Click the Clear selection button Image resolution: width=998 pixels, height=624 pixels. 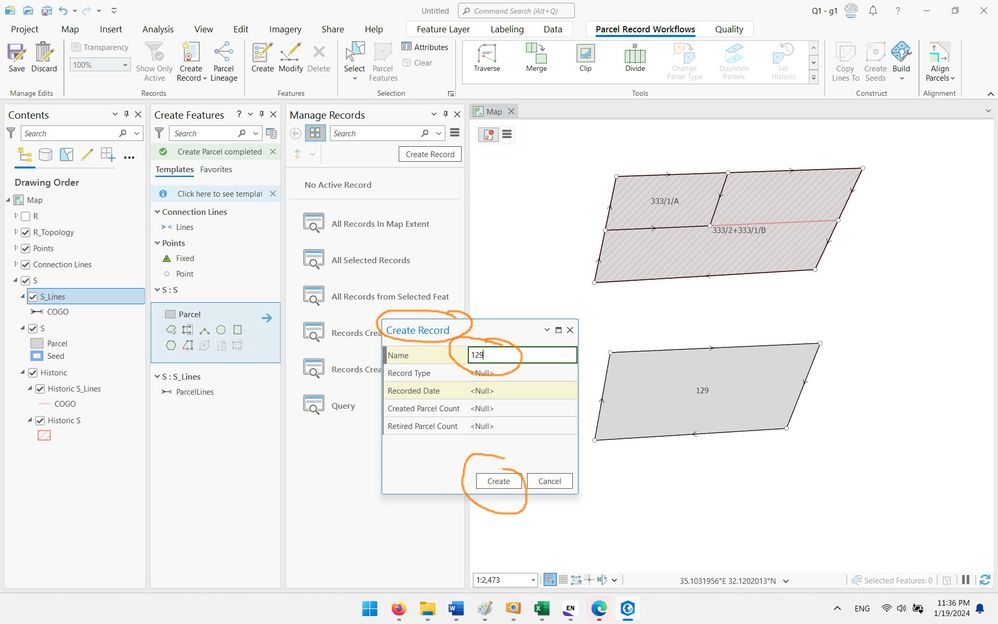[418, 62]
